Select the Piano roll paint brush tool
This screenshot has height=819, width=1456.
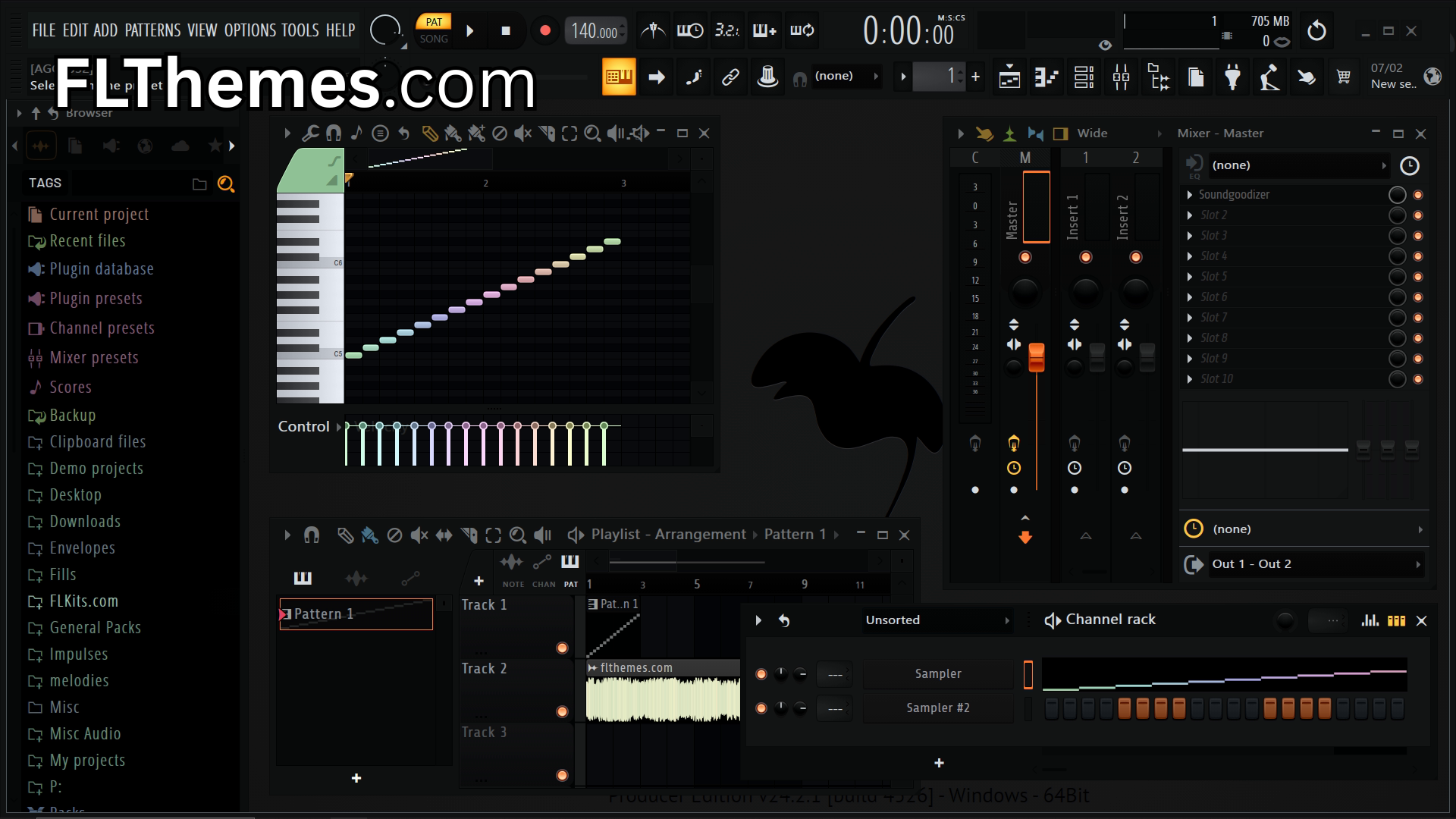[453, 133]
